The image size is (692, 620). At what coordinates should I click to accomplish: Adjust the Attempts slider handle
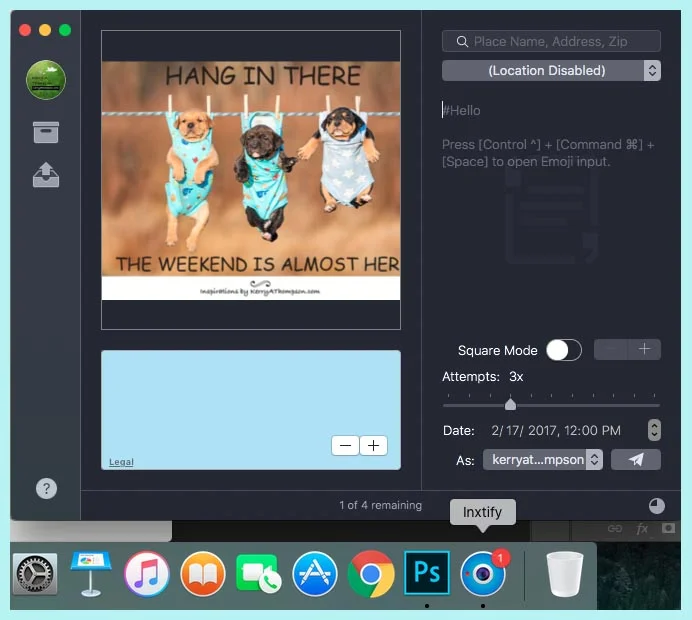(511, 404)
